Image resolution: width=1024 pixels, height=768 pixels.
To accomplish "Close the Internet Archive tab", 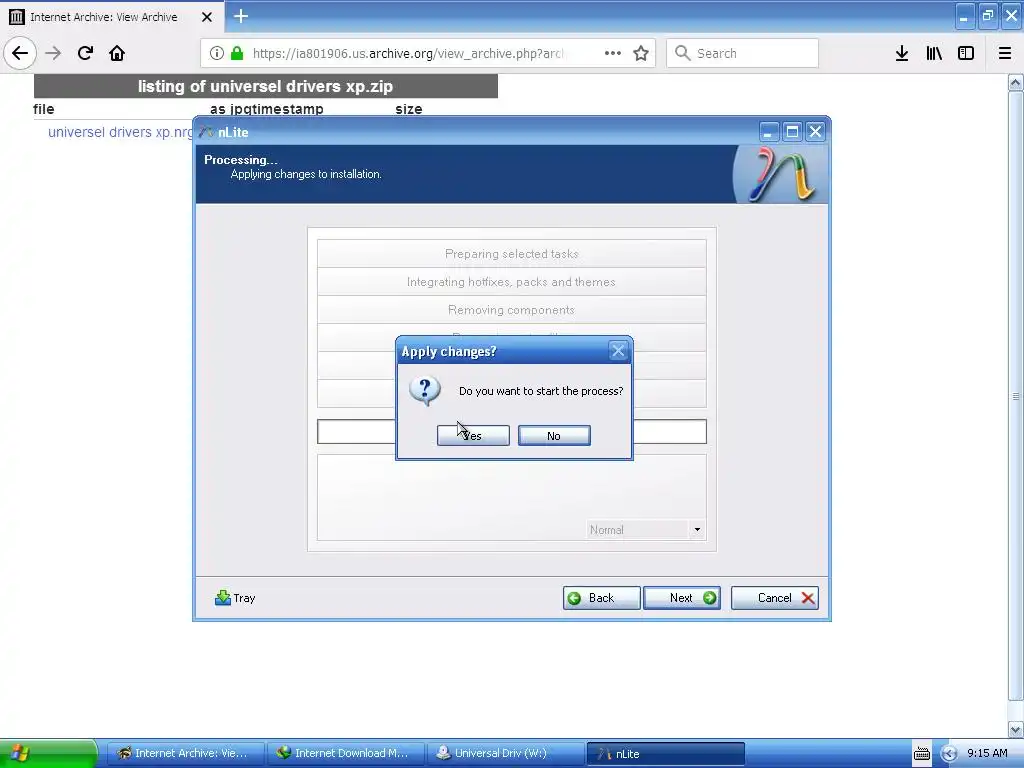I will 206,17.
